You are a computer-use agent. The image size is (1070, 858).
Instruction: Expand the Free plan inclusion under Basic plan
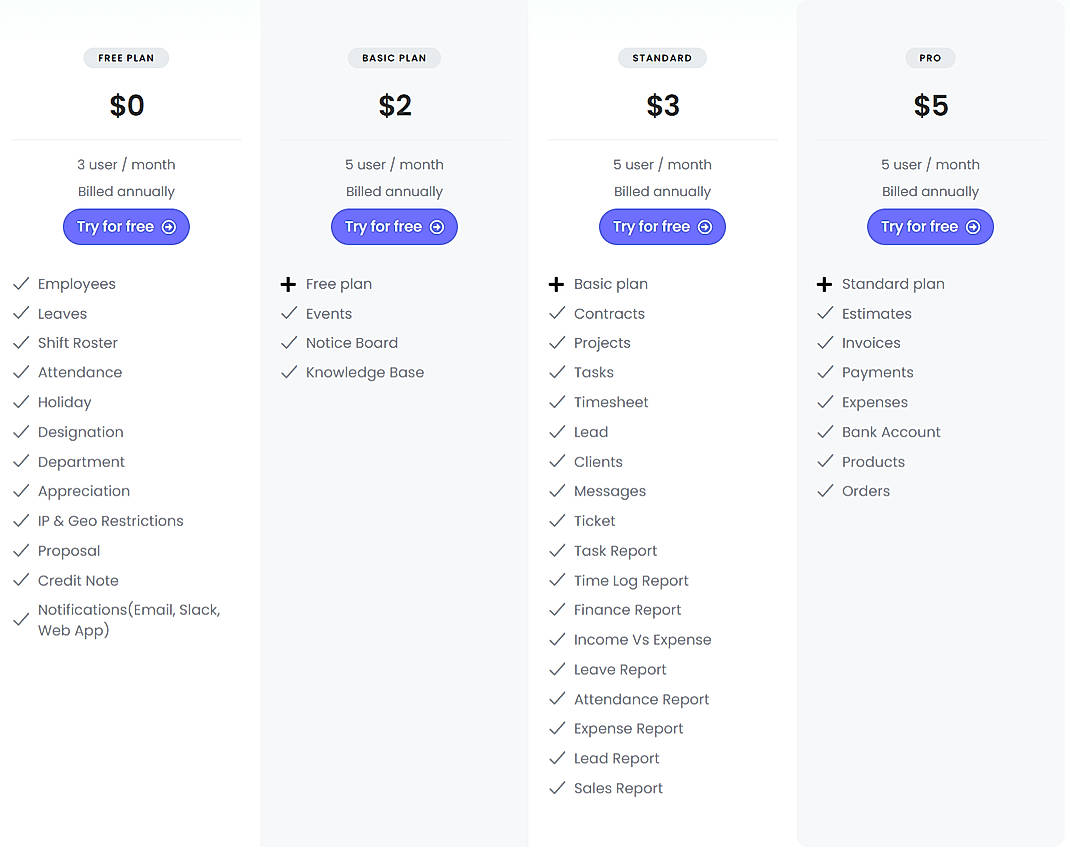pos(289,284)
